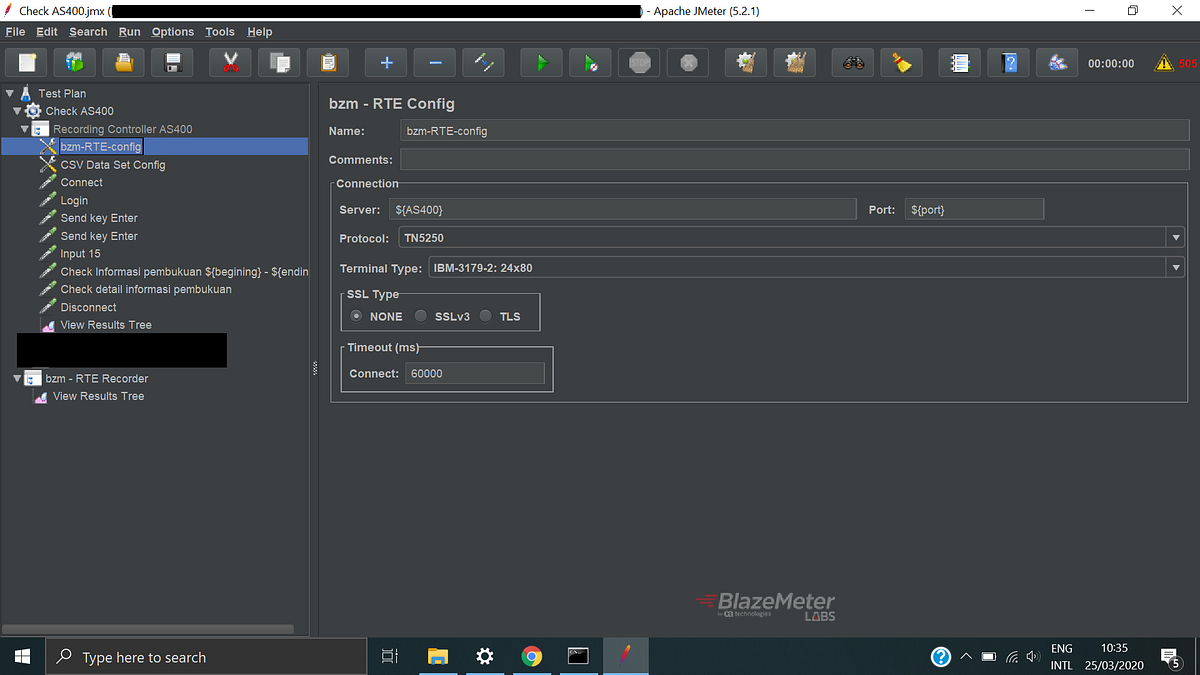The width and height of the screenshot is (1200, 675).
Task: Start the test with green play icon
Action: [x=541, y=63]
